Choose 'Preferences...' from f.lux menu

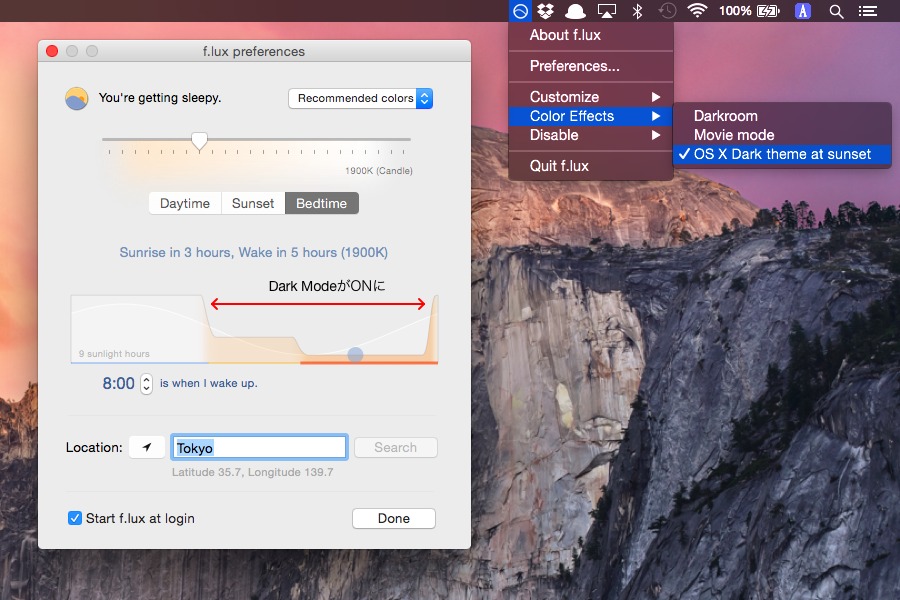[591, 66]
